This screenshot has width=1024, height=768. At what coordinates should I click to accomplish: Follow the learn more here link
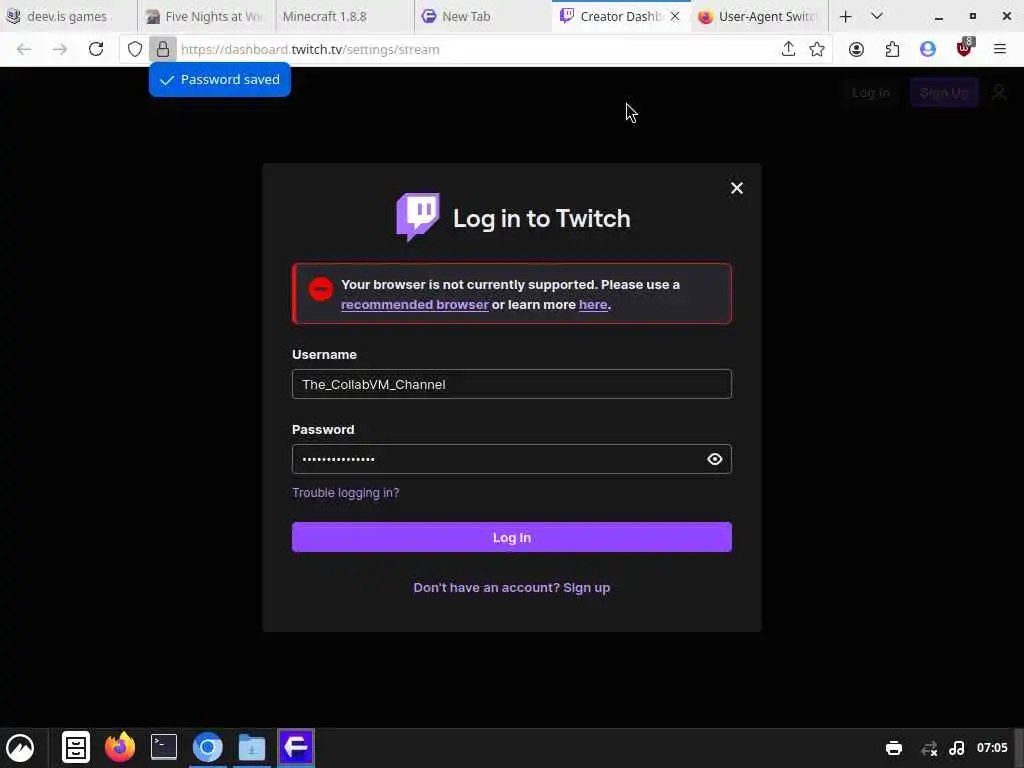click(x=593, y=304)
